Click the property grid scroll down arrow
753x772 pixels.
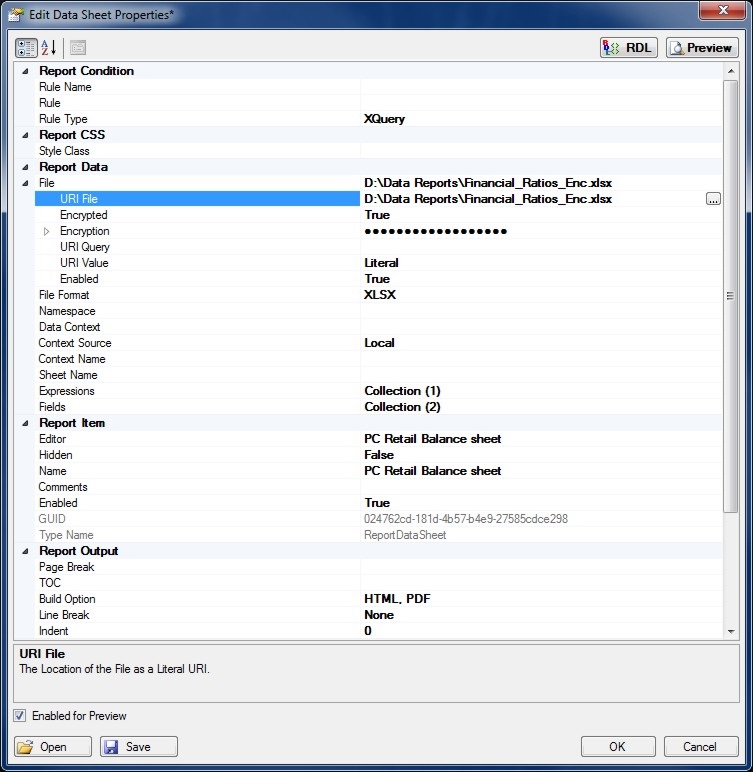tap(731, 632)
